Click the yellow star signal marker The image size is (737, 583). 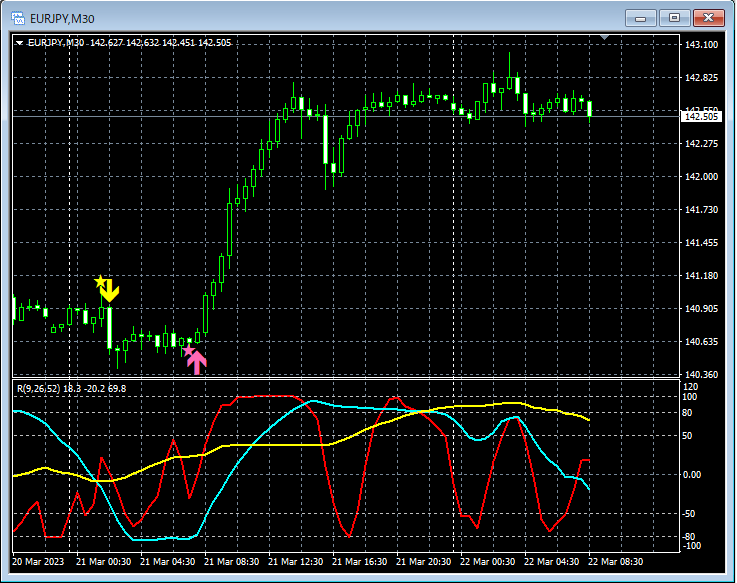[x=100, y=282]
